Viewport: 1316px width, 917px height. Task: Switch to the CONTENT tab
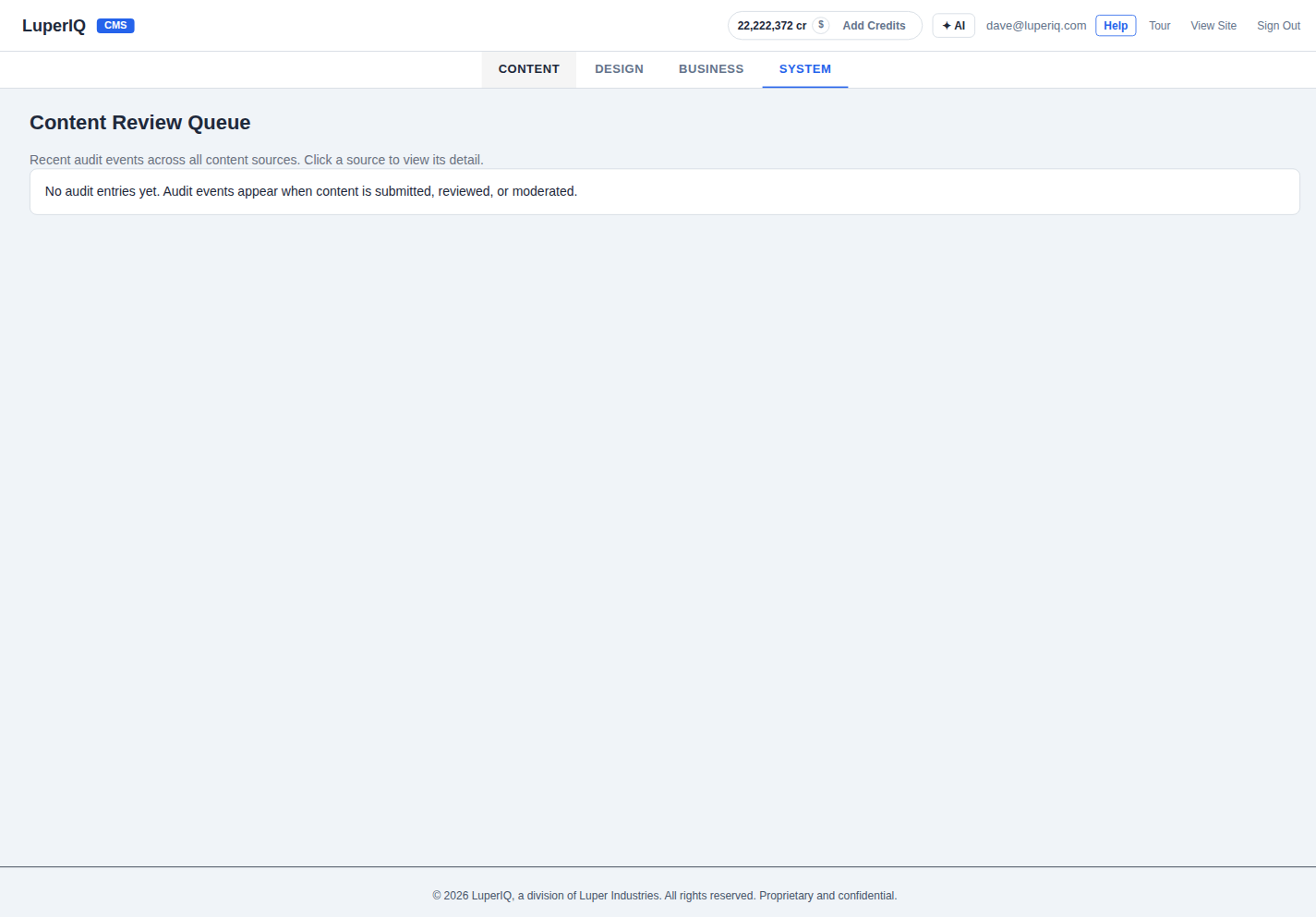click(528, 68)
